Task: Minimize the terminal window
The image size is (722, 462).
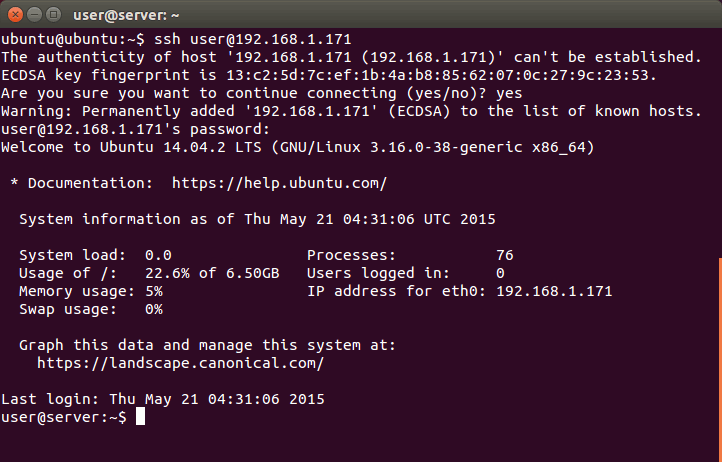Action: pyautogui.click(x=32, y=14)
